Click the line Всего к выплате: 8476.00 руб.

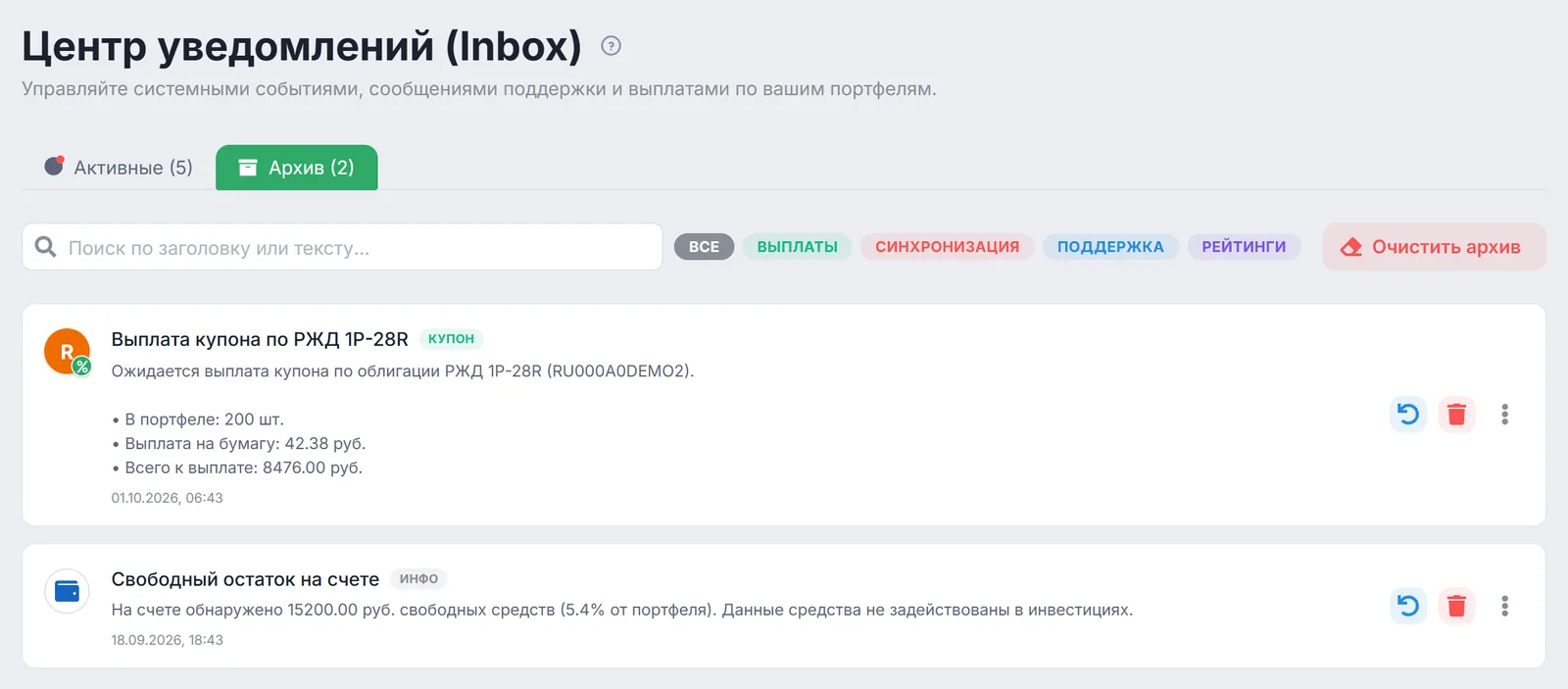(237, 468)
